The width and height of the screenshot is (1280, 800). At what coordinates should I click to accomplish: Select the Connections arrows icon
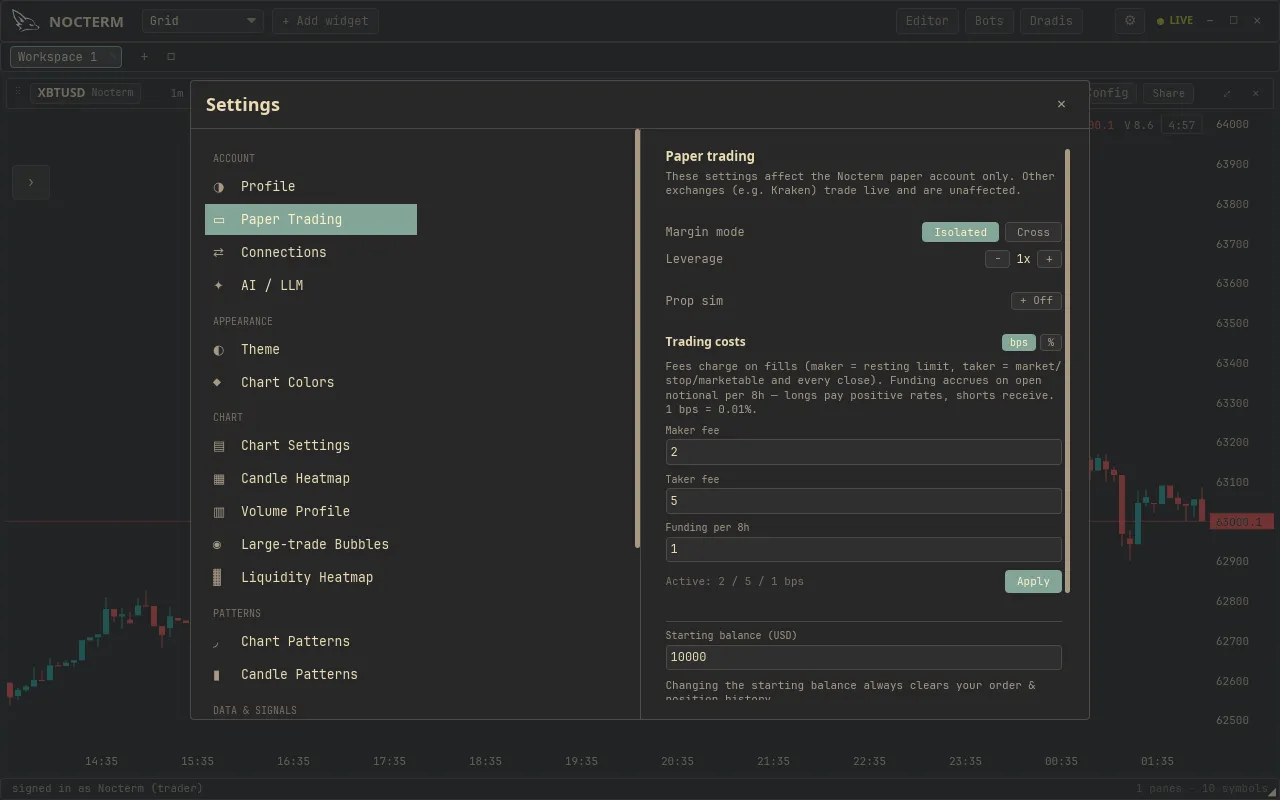click(219, 253)
